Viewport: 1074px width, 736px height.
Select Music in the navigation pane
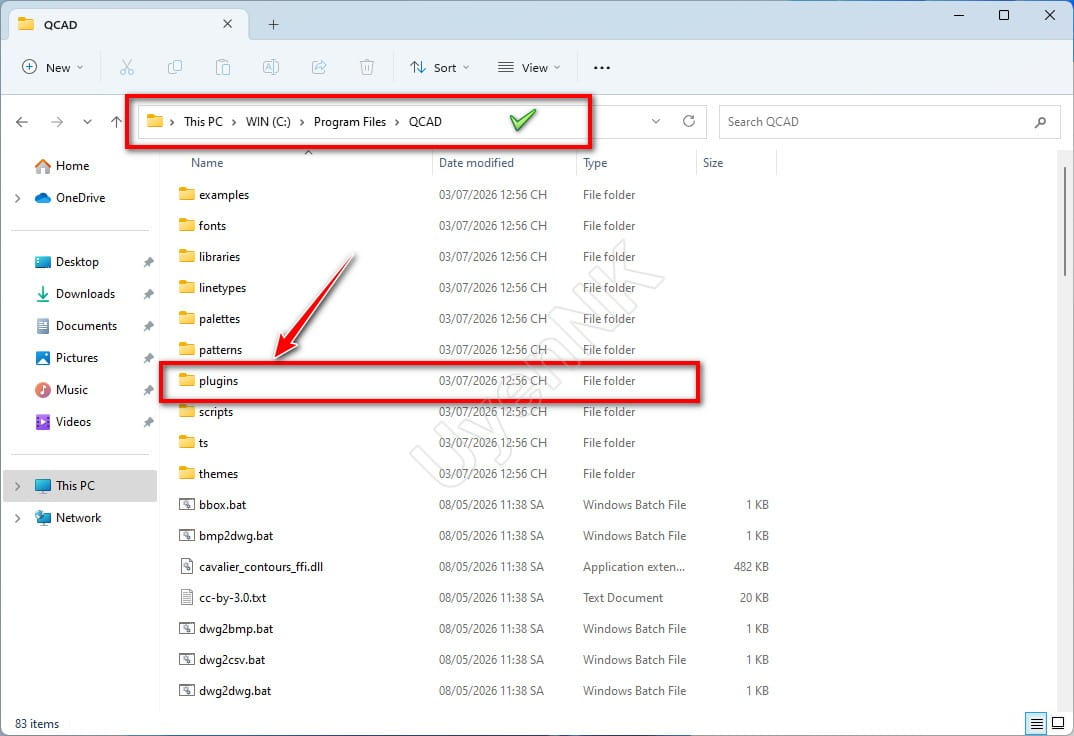click(x=72, y=390)
